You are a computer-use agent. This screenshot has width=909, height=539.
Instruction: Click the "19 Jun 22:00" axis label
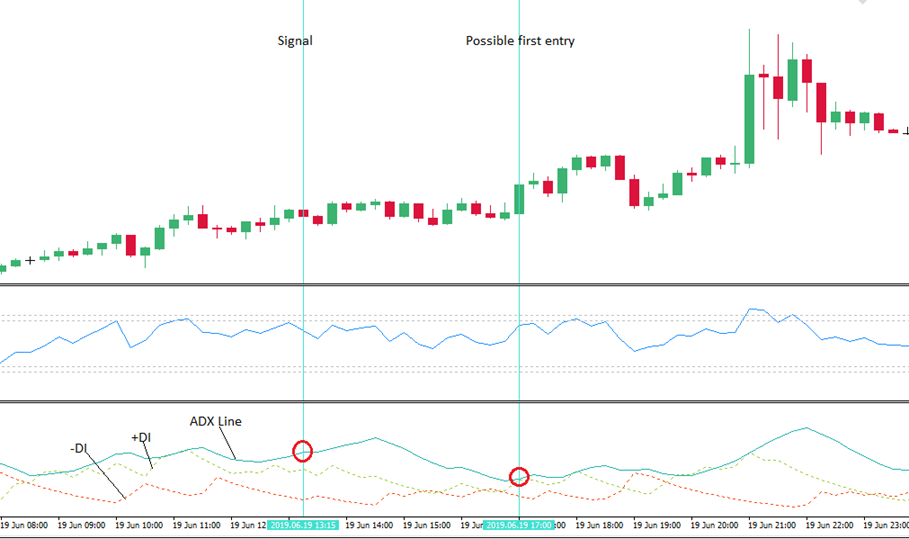coord(829,525)
